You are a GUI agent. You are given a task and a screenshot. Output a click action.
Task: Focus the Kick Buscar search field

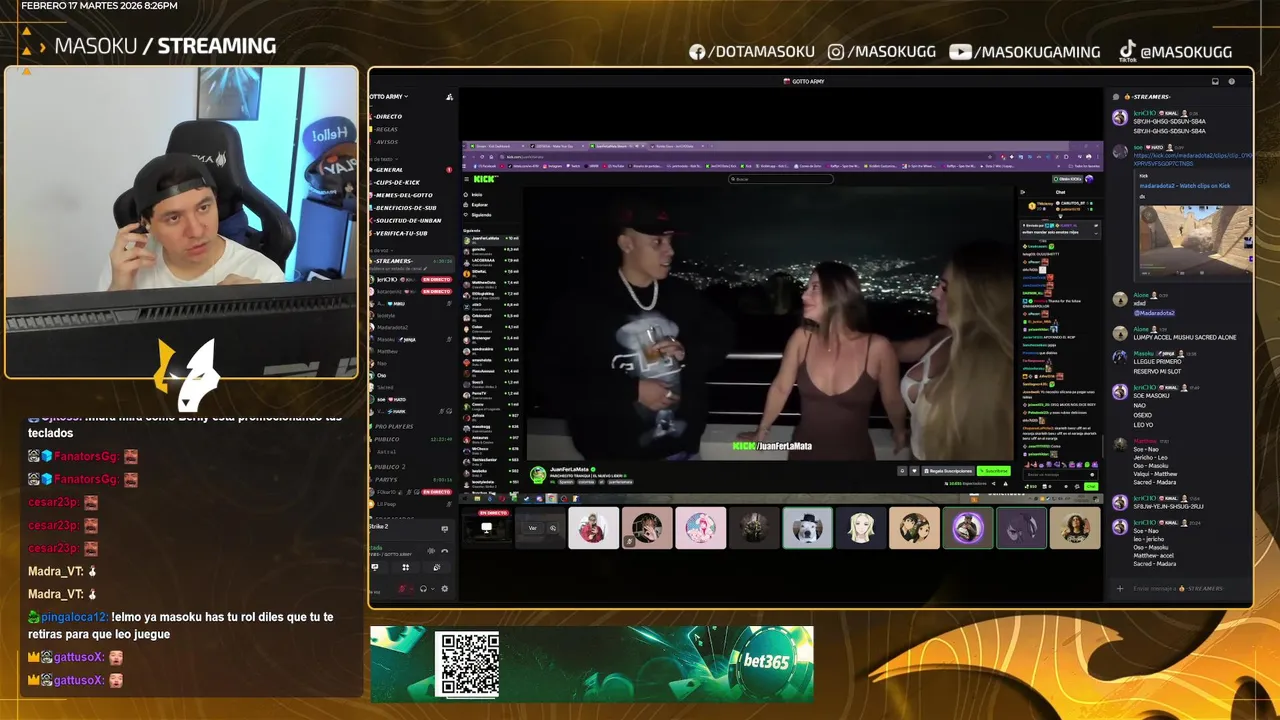coord(782,179)
